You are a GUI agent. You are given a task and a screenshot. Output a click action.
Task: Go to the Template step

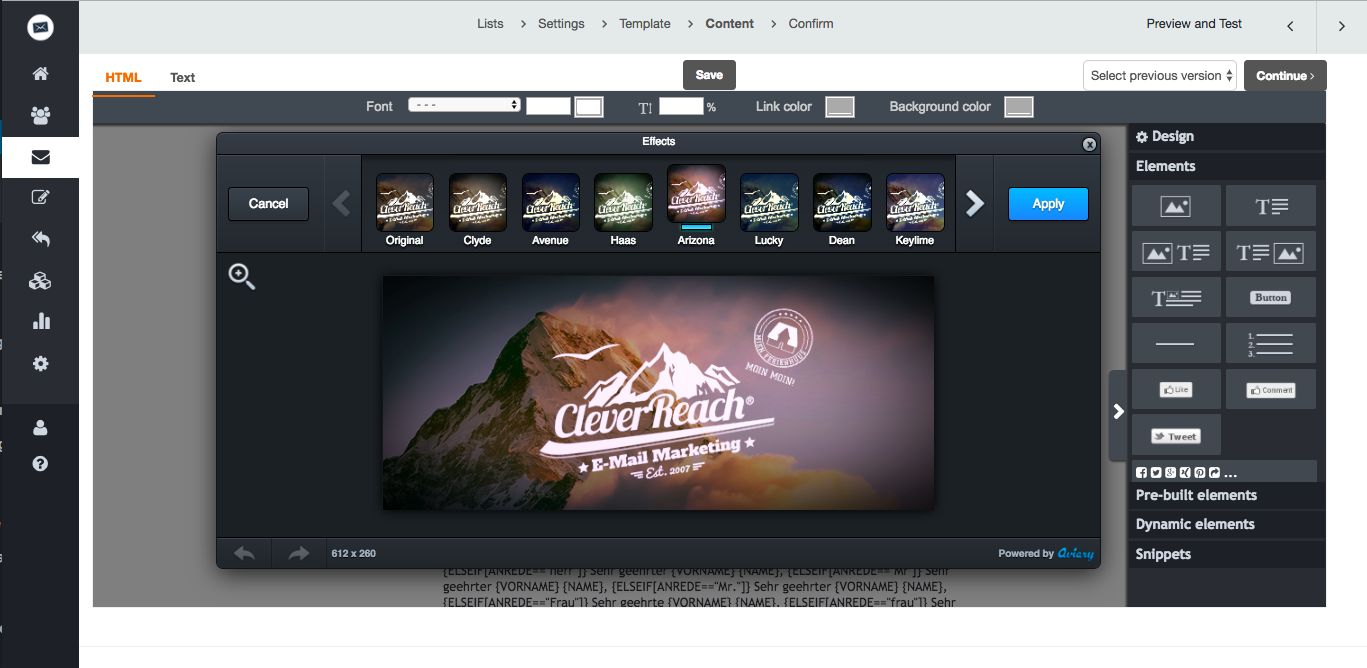(645, 24)
